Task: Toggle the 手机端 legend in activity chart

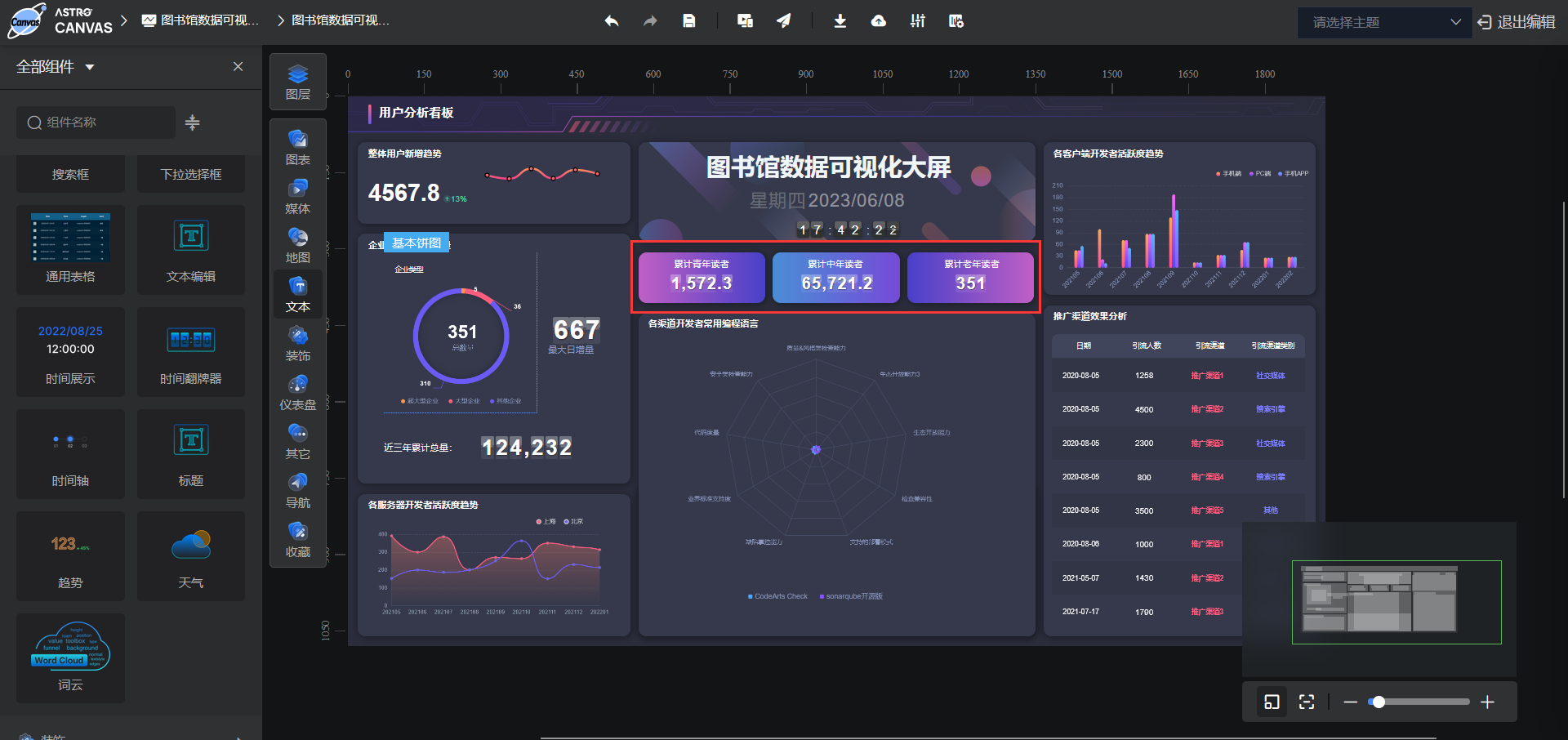Action: (1230, 173)
